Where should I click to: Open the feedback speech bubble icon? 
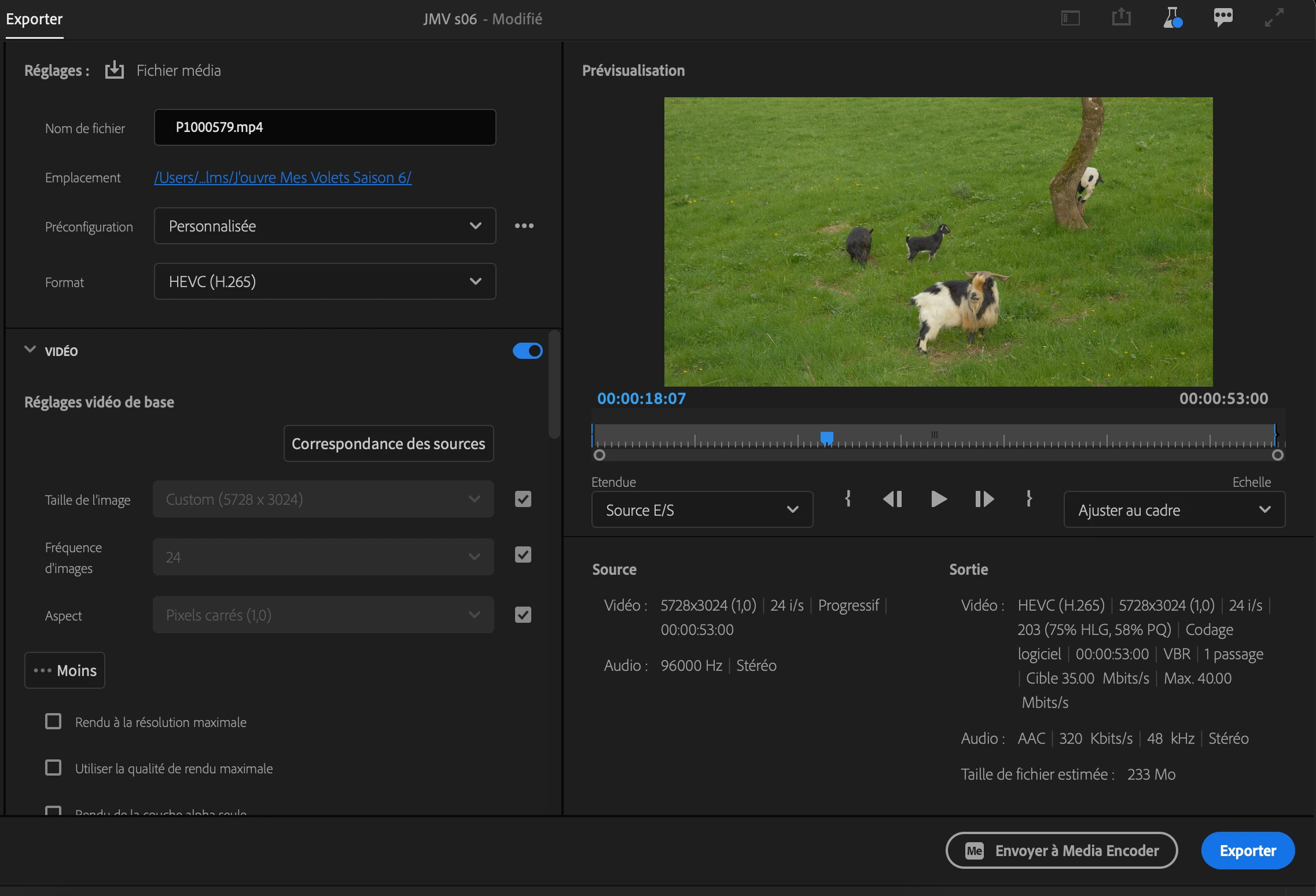point(1223,17)
